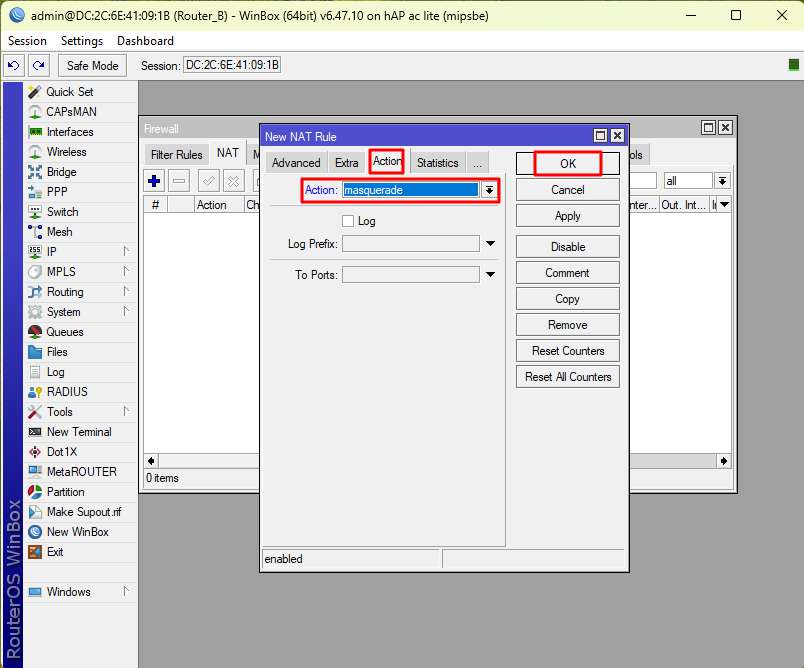Click the Firewall horizontal scrollbar
Image resolution: width=804 pixels, height=668 pixels.
tap(436, 461)
